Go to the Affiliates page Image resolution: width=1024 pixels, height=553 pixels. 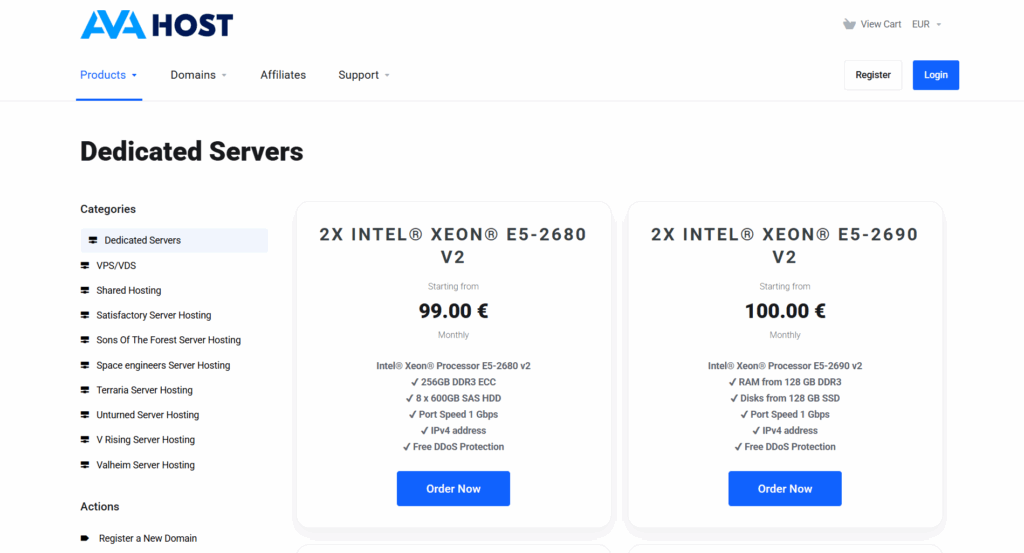[283, 75]
